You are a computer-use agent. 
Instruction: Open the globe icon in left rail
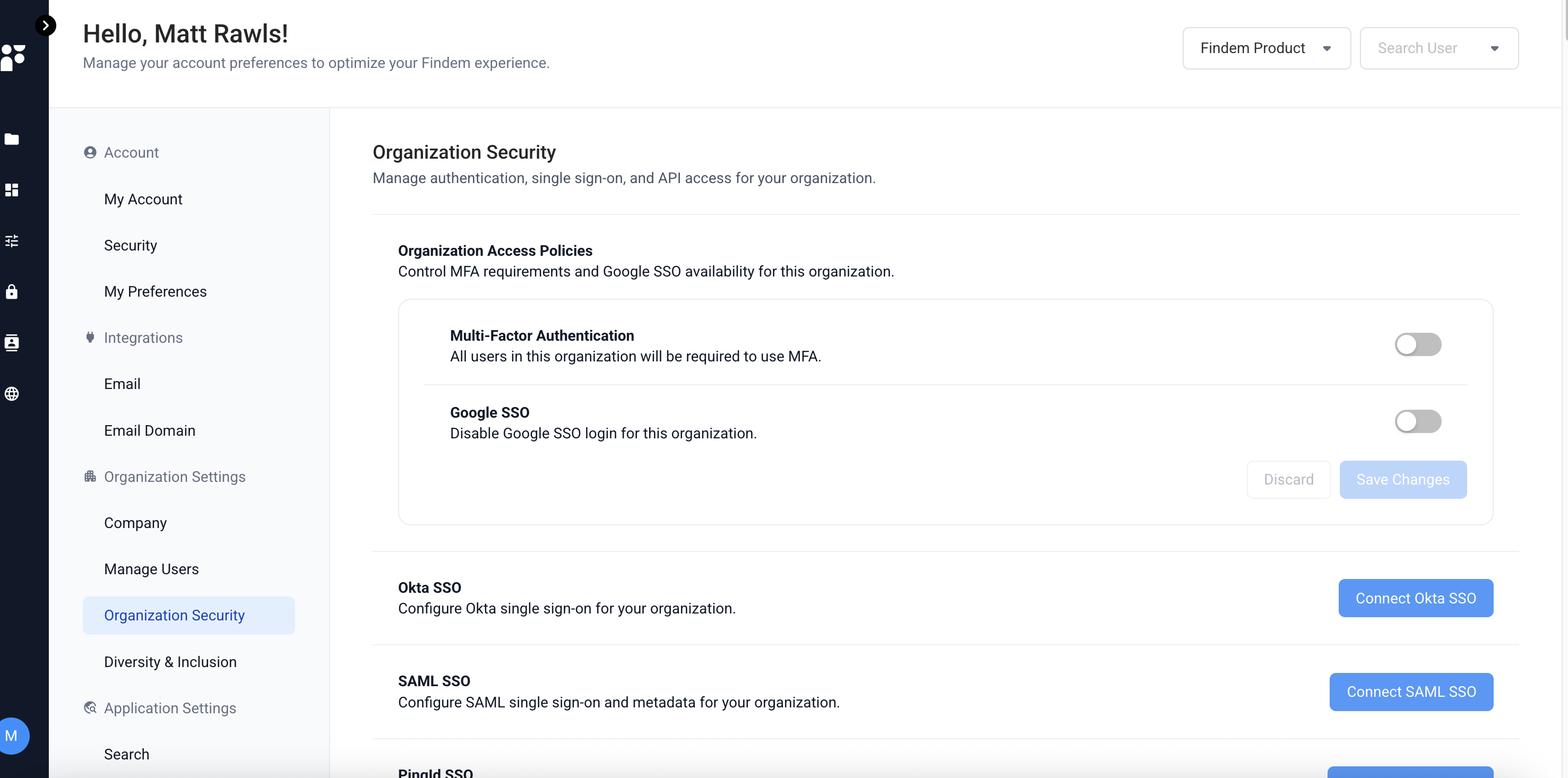coord(12,394)
